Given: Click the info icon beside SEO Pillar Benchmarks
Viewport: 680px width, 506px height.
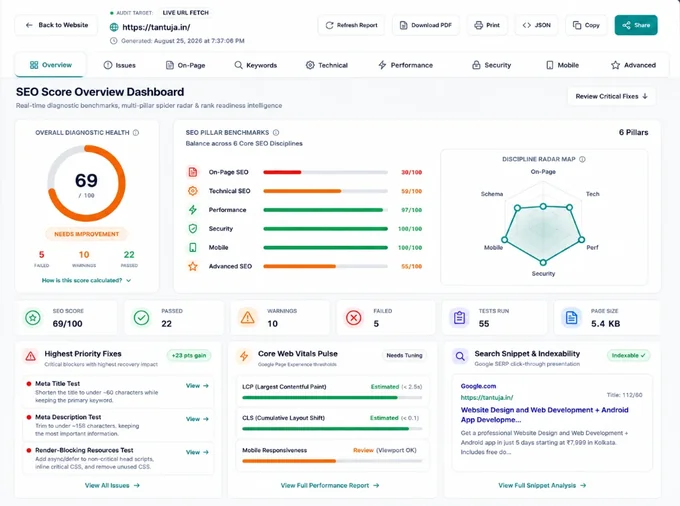Looking at the screenshot, I should tap(276, 133).
